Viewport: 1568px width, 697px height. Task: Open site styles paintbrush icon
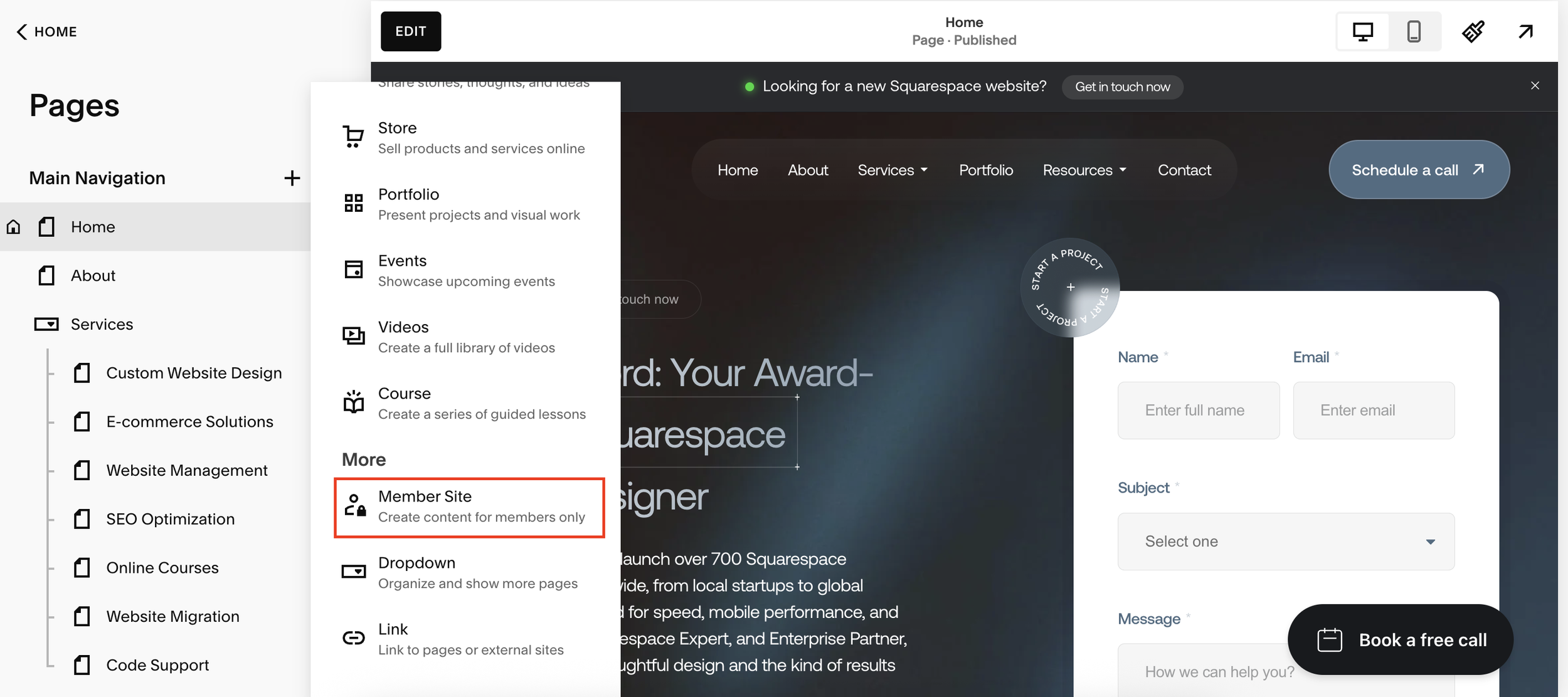(1473, 31)
